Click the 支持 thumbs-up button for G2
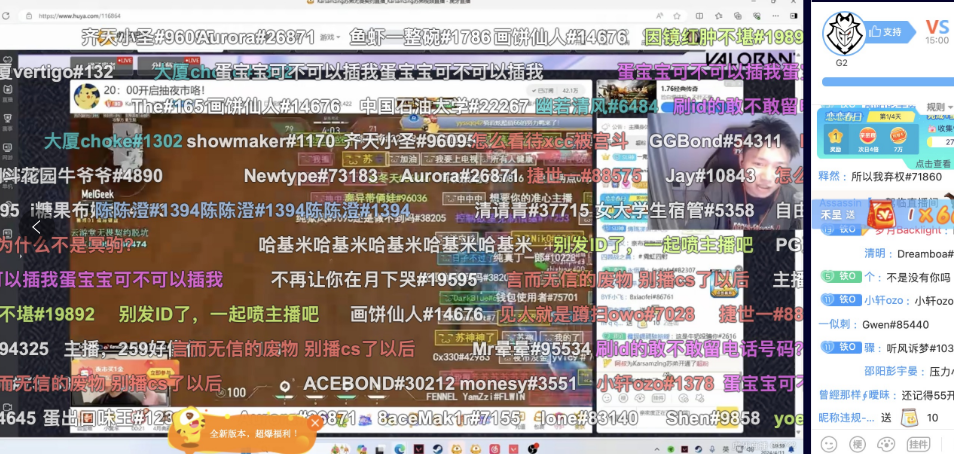 [x=891, y=31]
